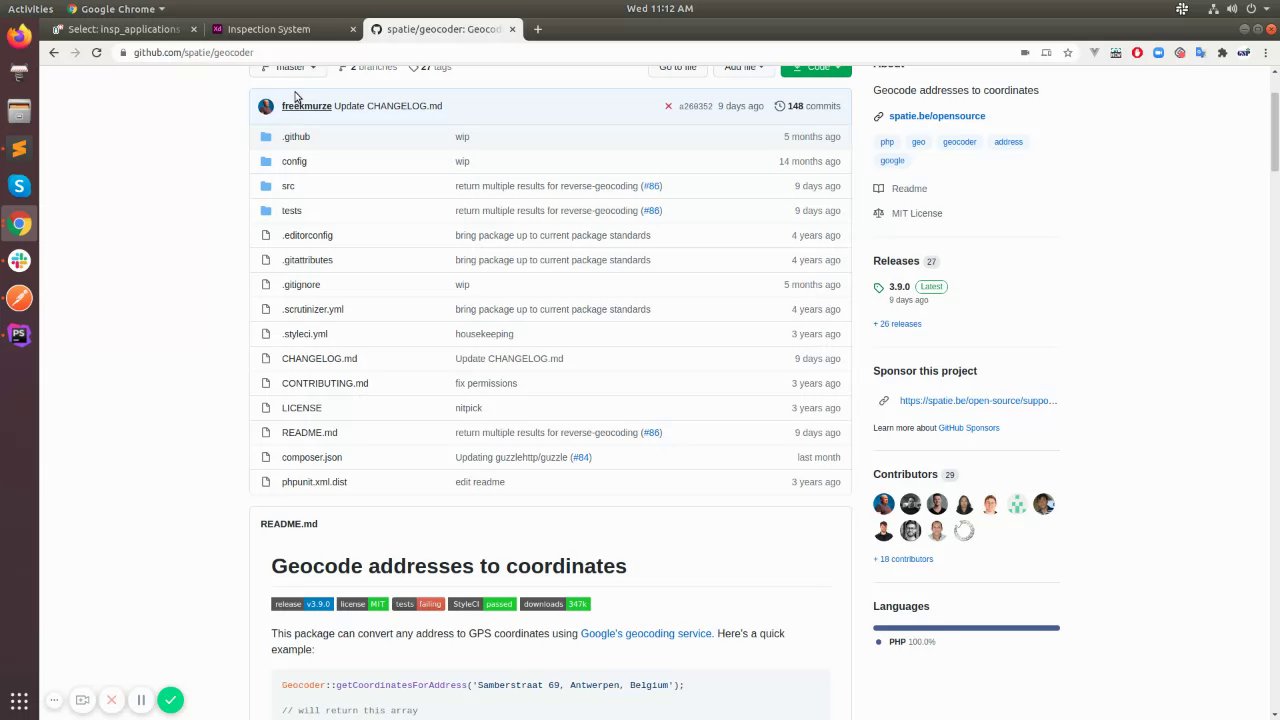
Task: Open the system power menu arrow
Action: (1265, 9)
